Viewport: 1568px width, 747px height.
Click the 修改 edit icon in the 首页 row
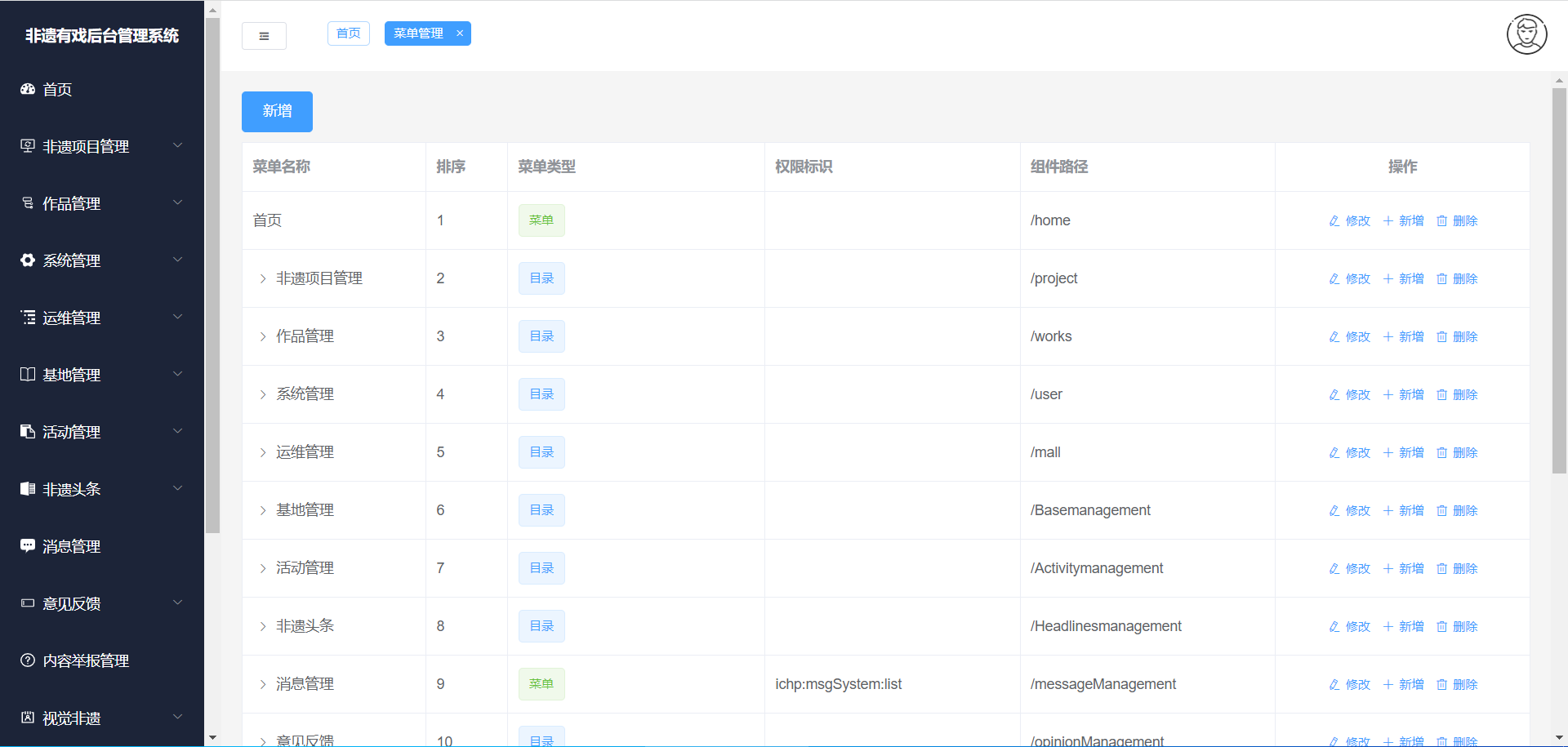(1334, 221)
